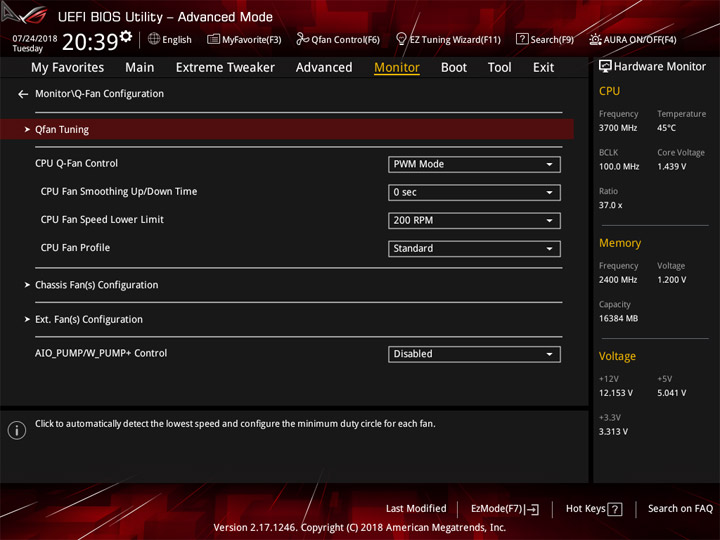Select CPU Fan Profile label

coord(75,248)
